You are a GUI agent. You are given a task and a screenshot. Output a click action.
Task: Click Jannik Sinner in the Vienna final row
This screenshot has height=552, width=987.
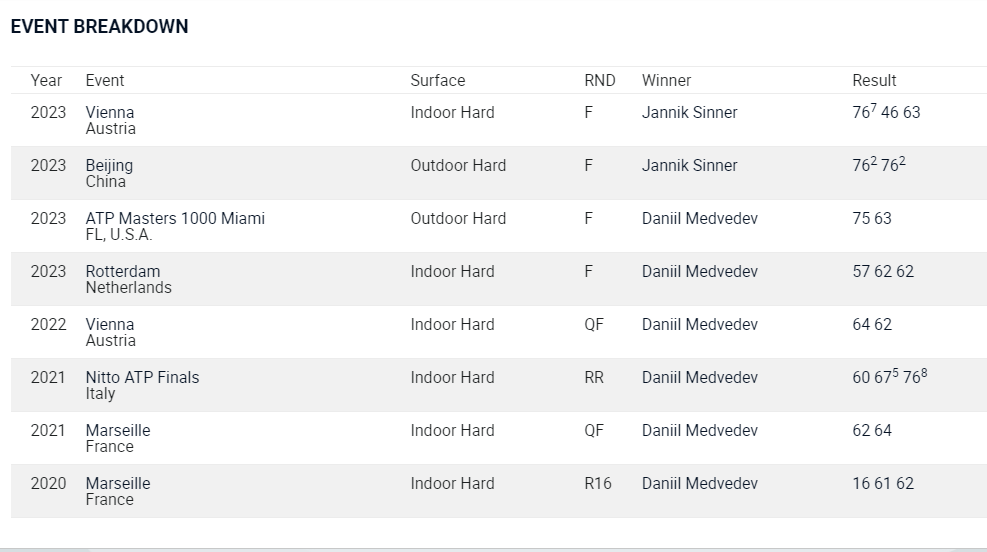[x=689, y=113]
